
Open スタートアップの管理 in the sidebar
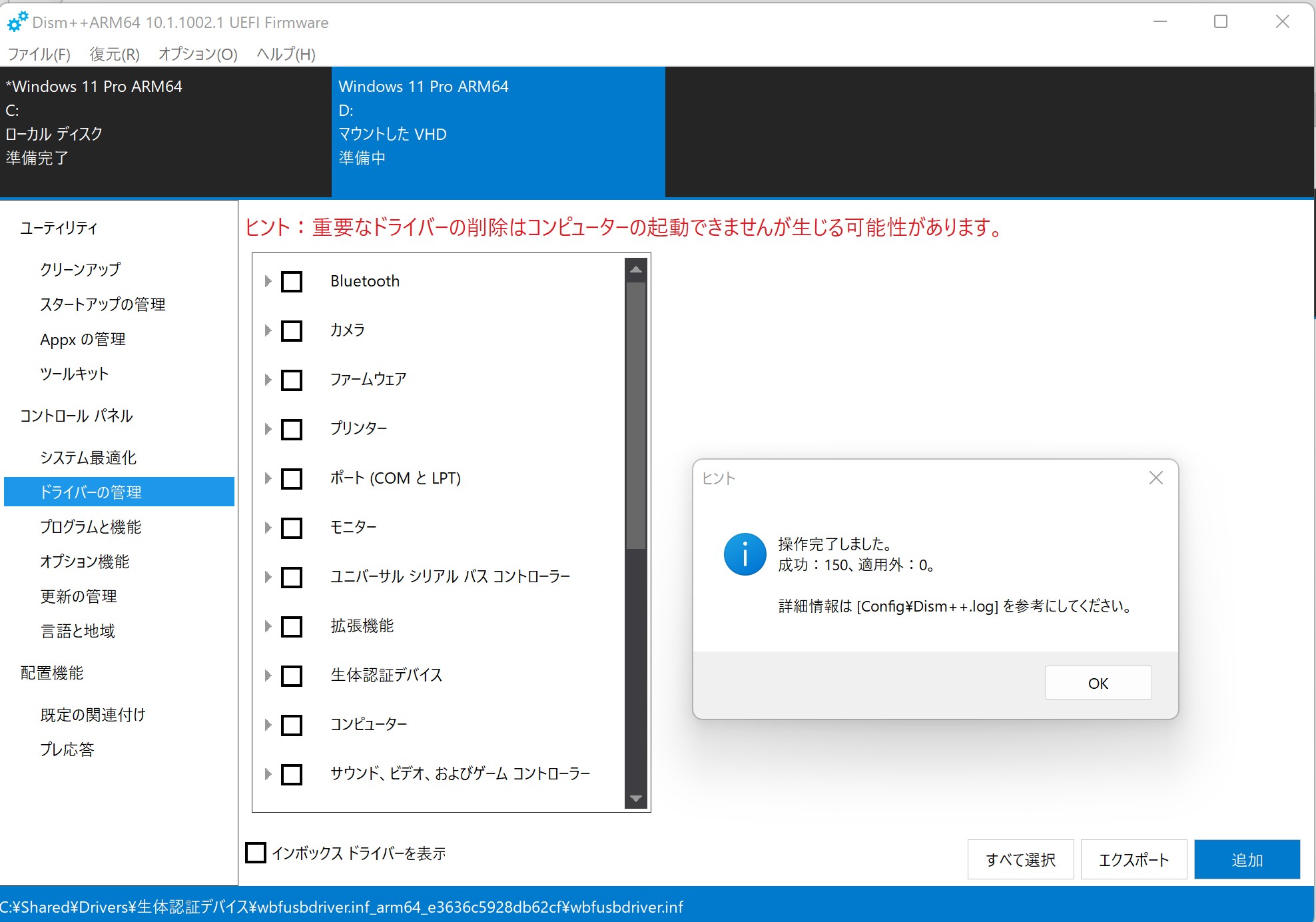pyautogui.click(x=103, y=304)
